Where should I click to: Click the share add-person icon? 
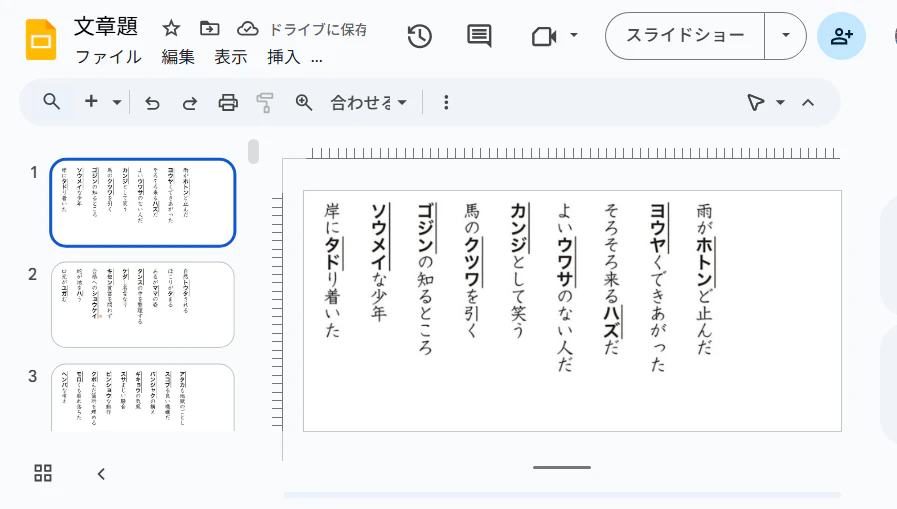click(x=842, y=36)
